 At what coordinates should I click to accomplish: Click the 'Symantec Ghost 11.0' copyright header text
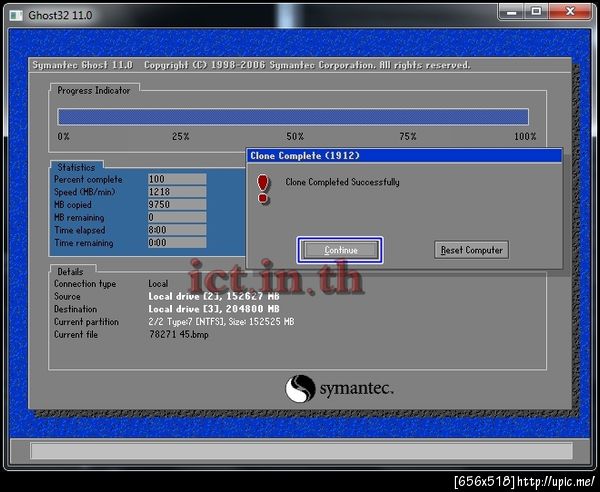251,65
